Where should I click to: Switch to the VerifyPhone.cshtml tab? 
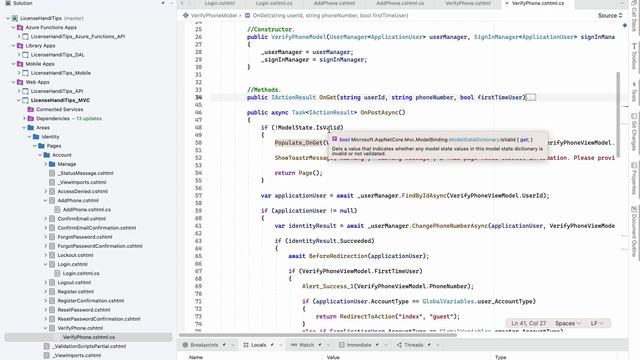tap(468, 3)
